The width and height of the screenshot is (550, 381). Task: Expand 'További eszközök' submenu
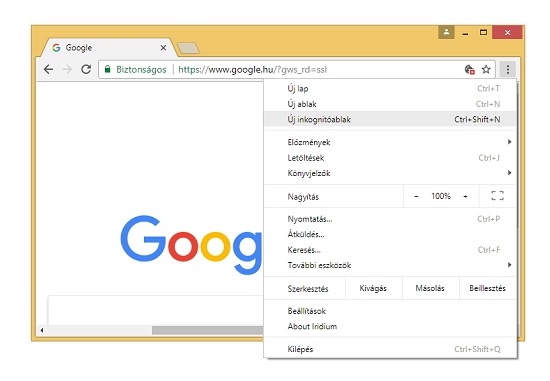pos(390,265)
